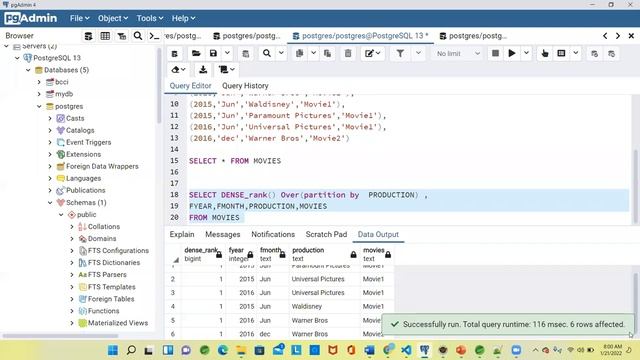The image size is (640, 360).
Task: Open Zoom from the taskbar
Action: pyautogui.click(x=516, y=350)
